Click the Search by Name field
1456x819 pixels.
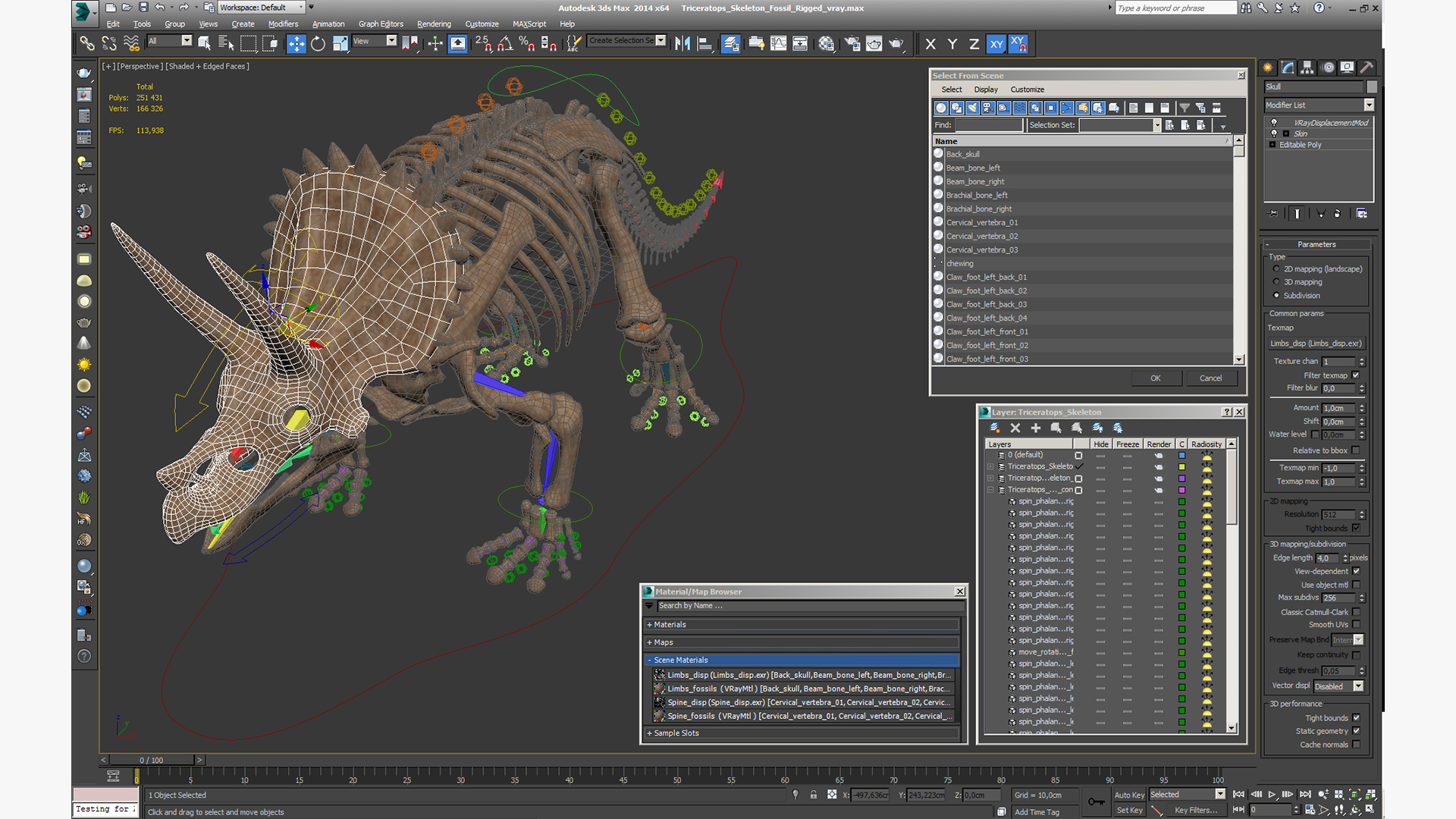(810, 606)
